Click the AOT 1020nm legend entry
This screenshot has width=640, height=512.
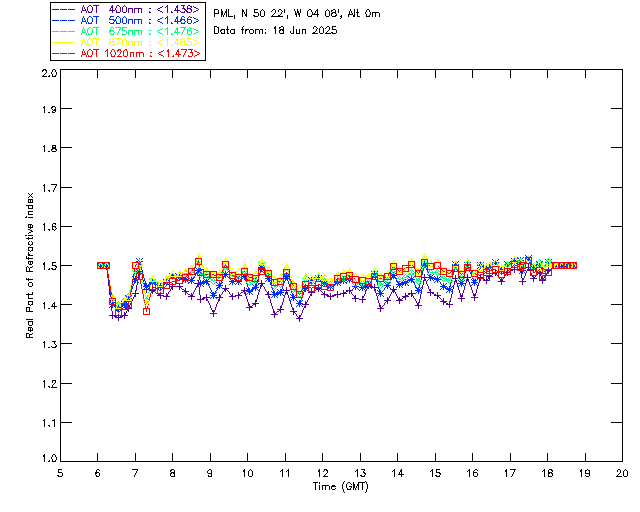click(127, 53)
